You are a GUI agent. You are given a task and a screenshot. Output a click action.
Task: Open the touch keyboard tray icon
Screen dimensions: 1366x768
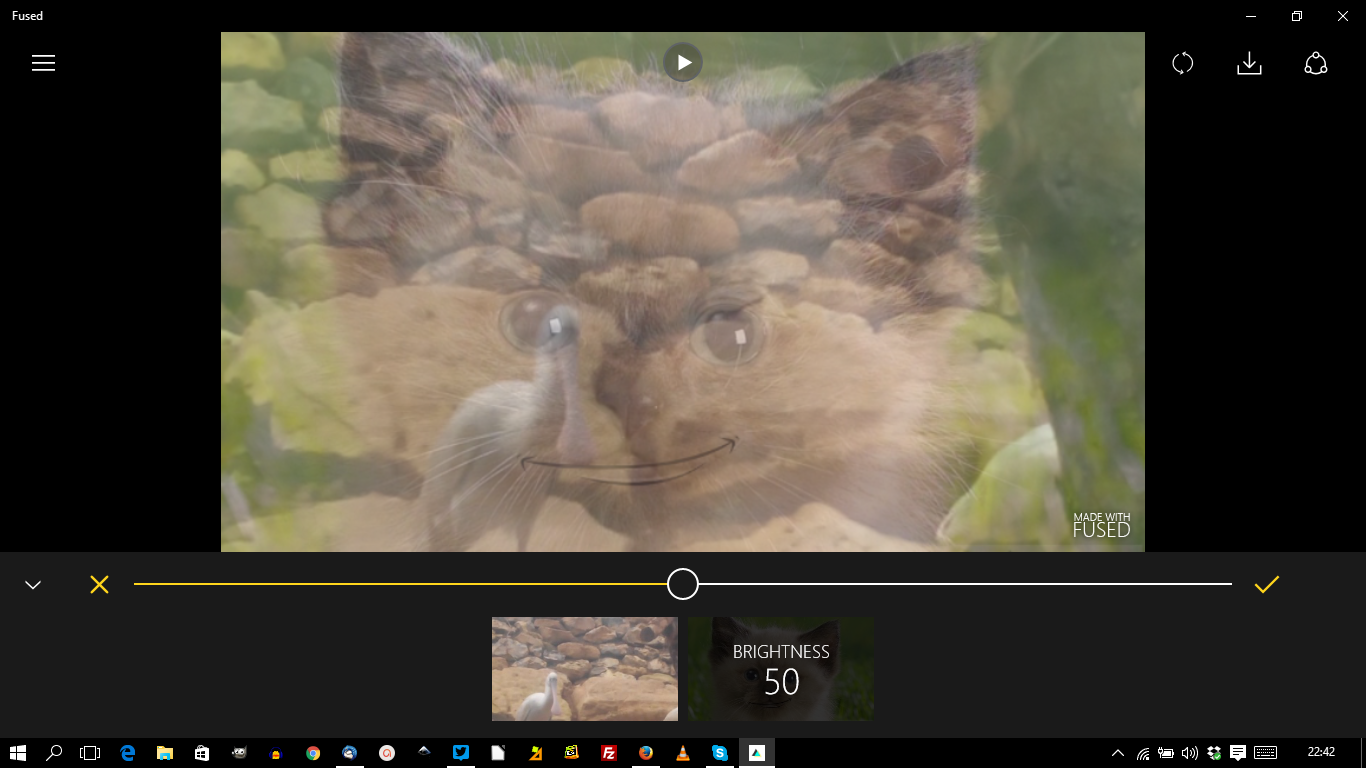pyautogui.click(x=1265, y=753)
